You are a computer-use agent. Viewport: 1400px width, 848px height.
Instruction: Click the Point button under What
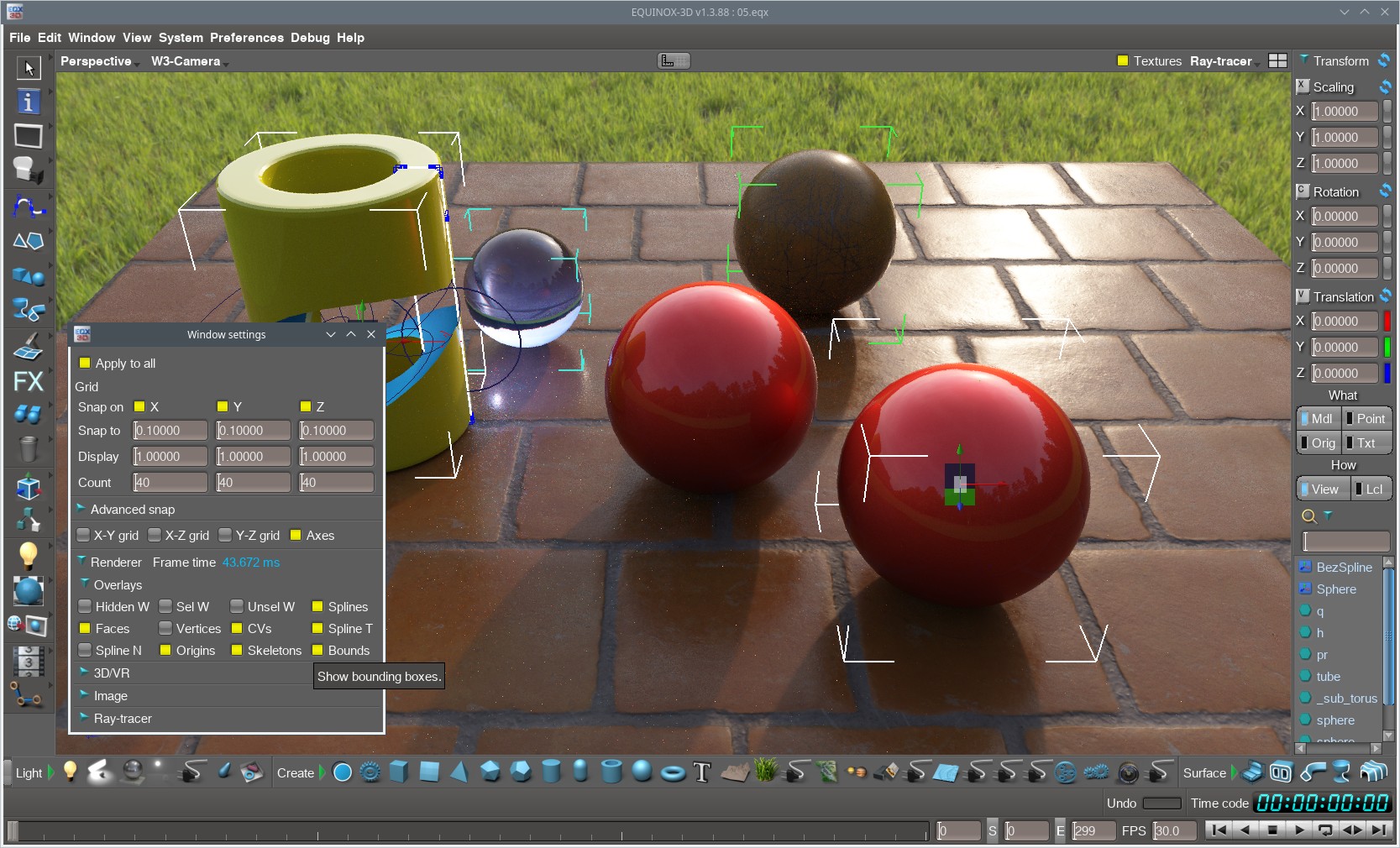click(x=1367, y=419)
